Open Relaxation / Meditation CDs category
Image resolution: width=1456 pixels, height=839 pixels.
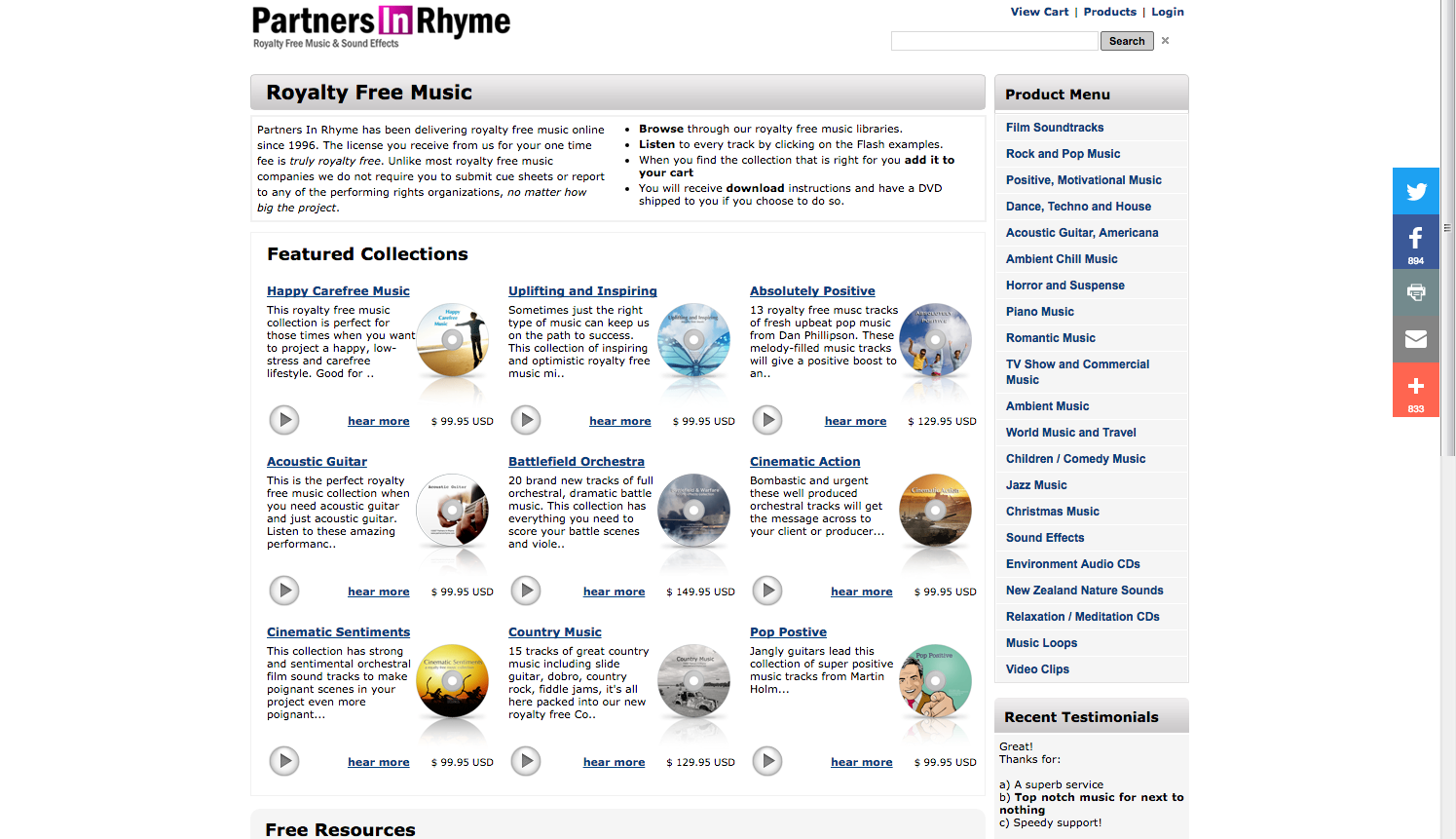[x=1083, y=617]
